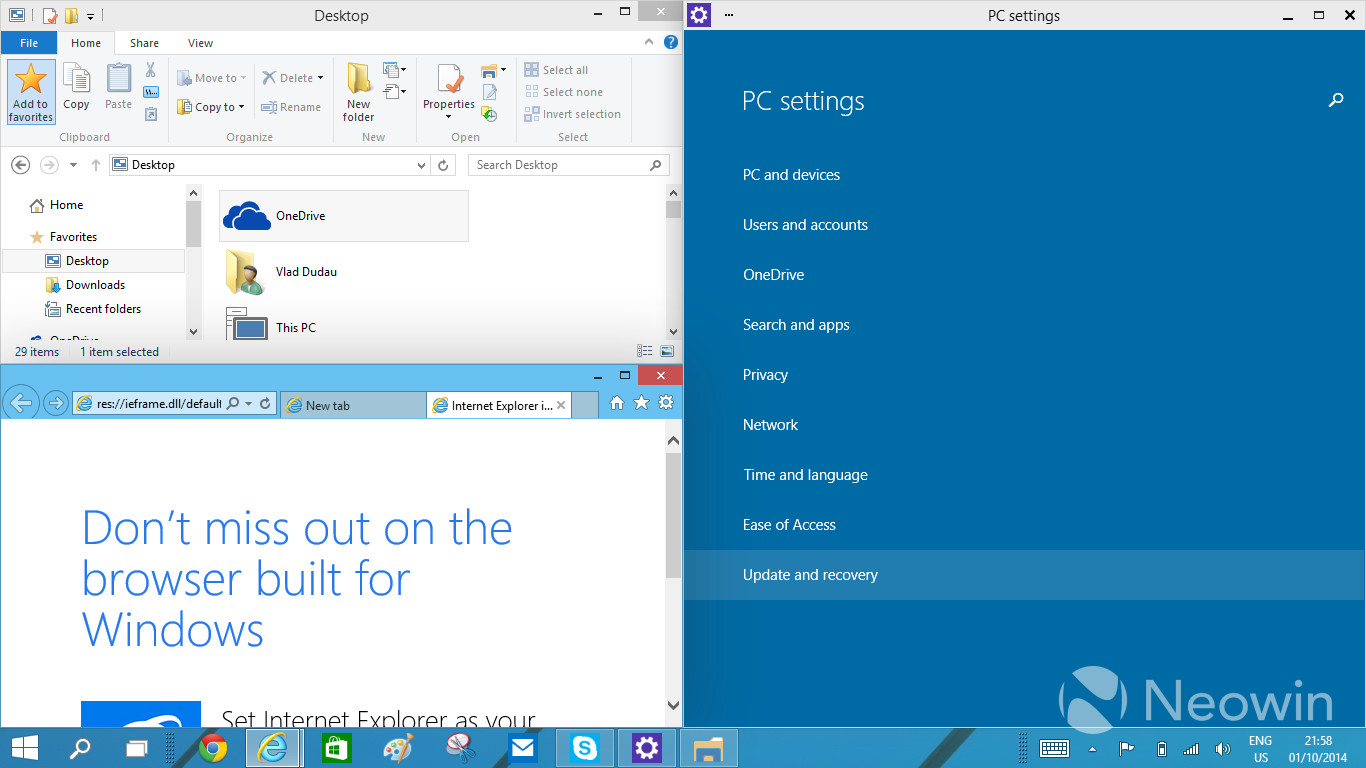The width and height of the screenshot is (1366, 768).
Task: Launch Google Chrome from the taskbar
Action: 213,748
